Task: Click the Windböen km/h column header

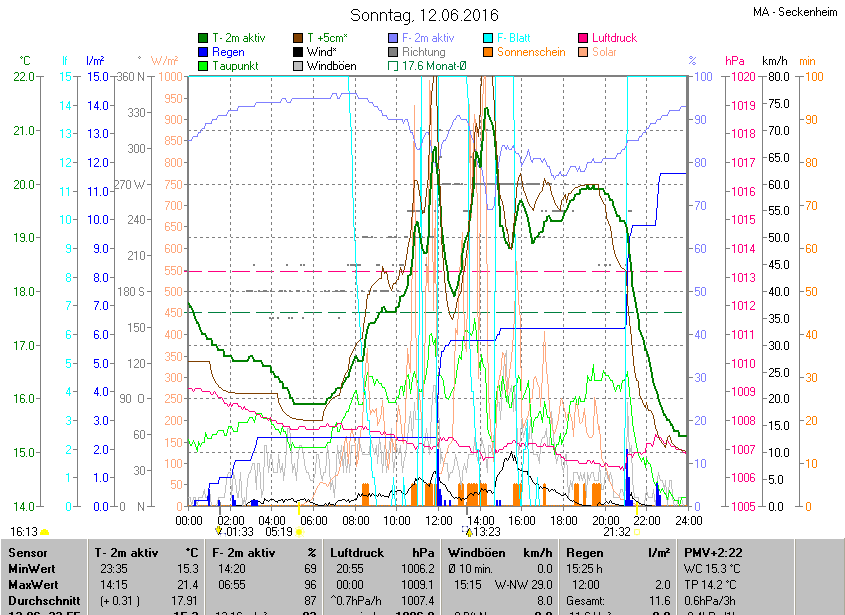Action: tap(500, 553)
